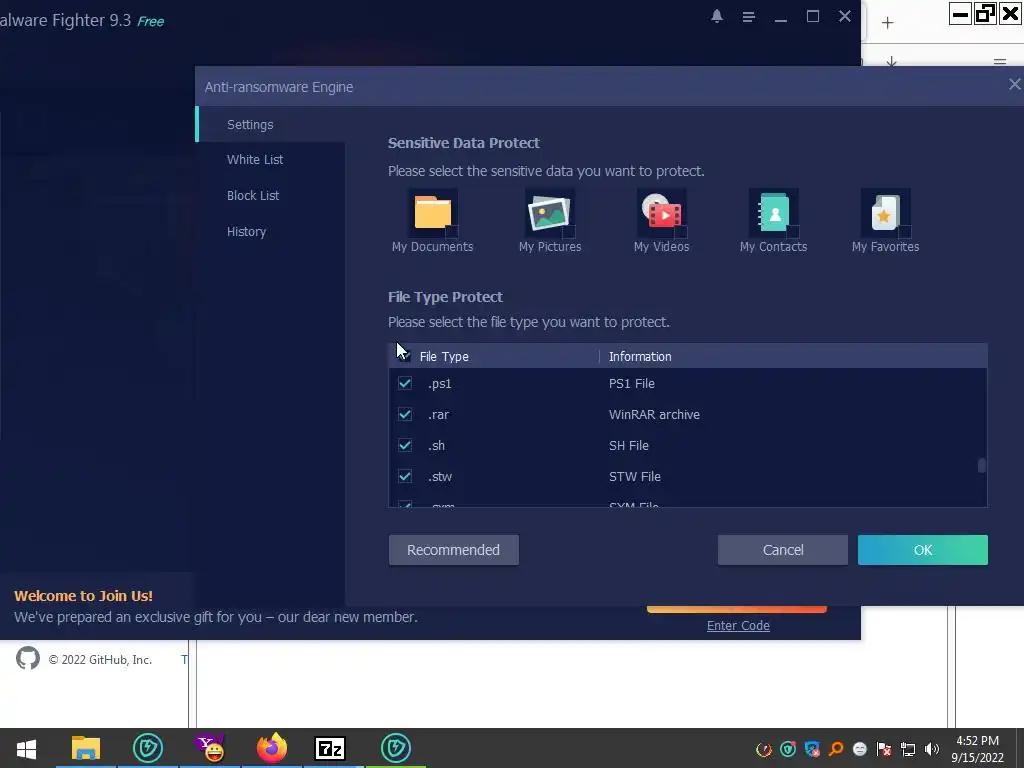The image size is (1024, 768).
Task: Switch to the active Malware Fighter taskbar window
Action: click(x=396, y=748)
